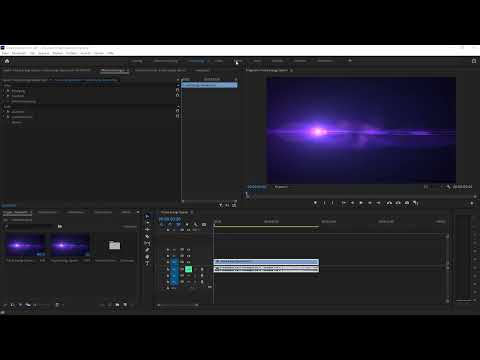Image resolution: width=480 pixels, height=360 pixels.
Task: Click New Bin in Project panel
Action: click(x=117, y=305)
